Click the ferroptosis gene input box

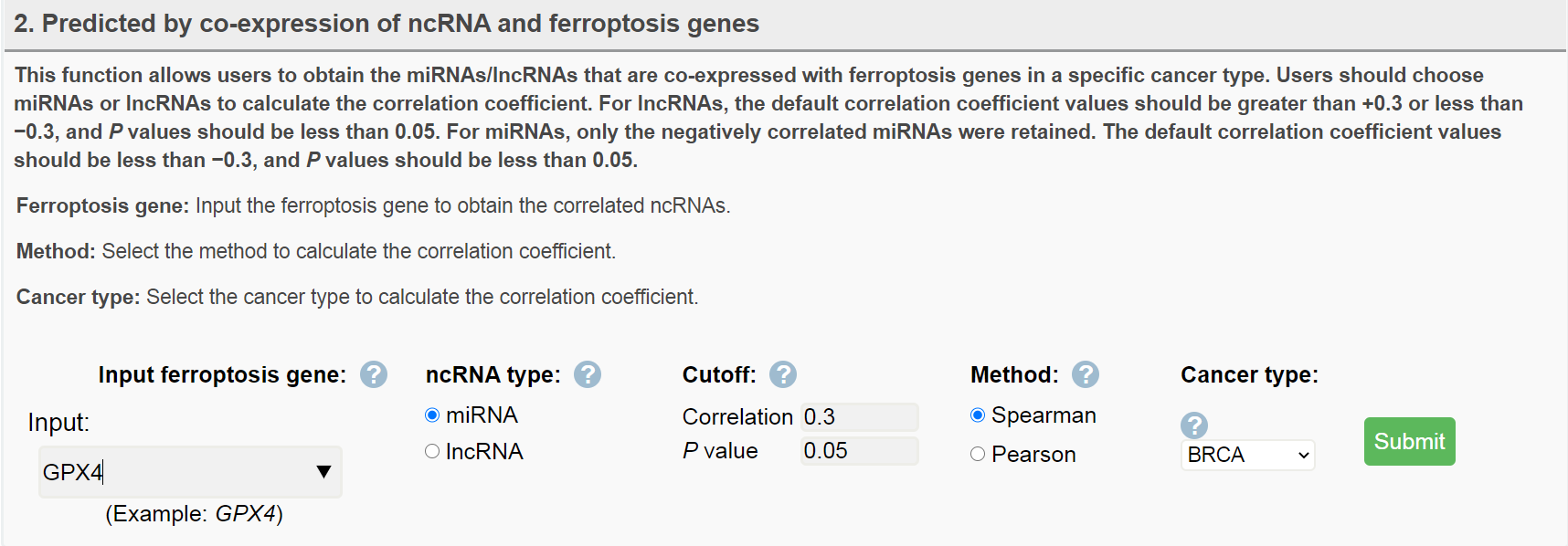click(x=190, y=472)
